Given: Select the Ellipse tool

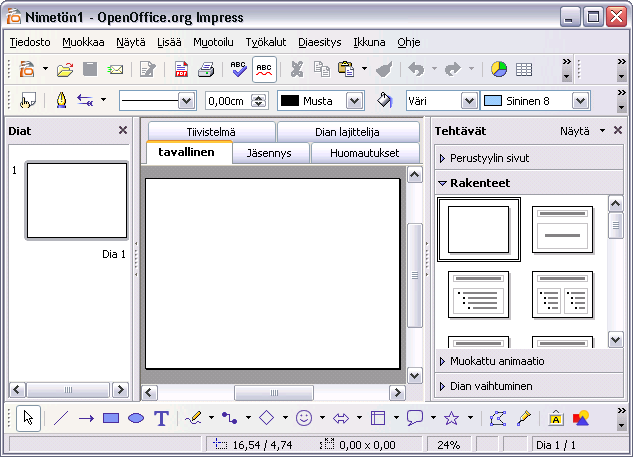Looking at the screenshot, I should [136, 418].
